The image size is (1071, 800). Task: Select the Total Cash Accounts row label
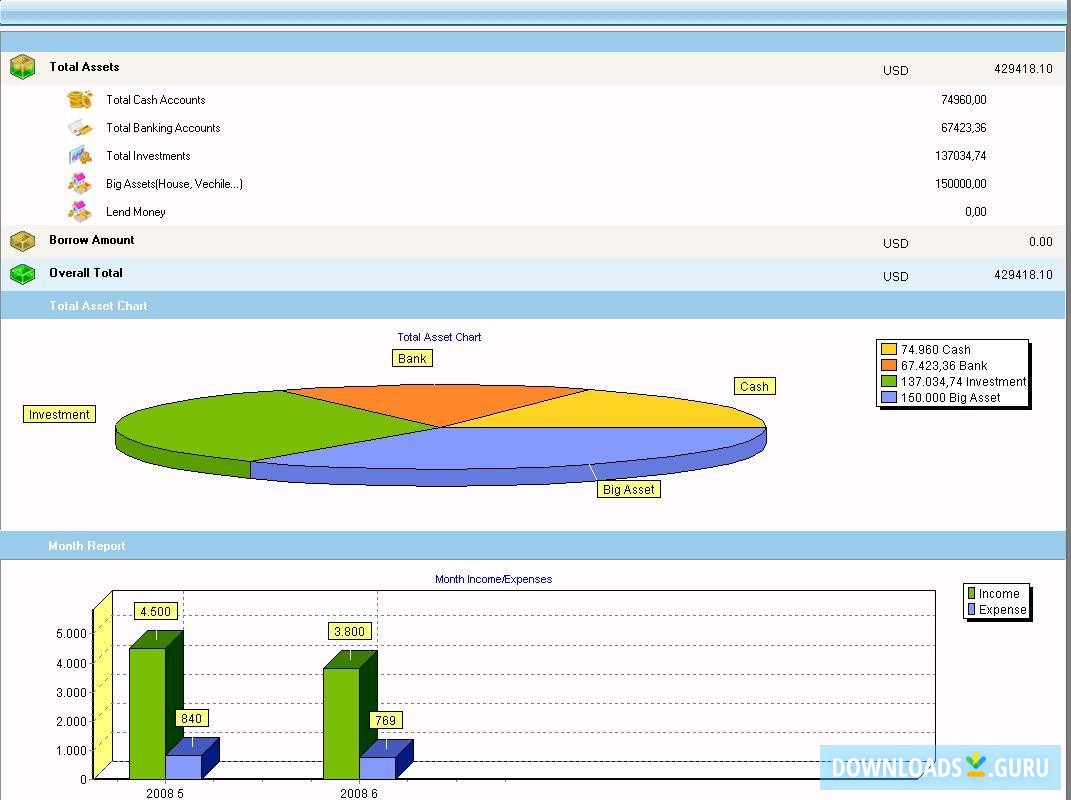(x=156, y=100)
